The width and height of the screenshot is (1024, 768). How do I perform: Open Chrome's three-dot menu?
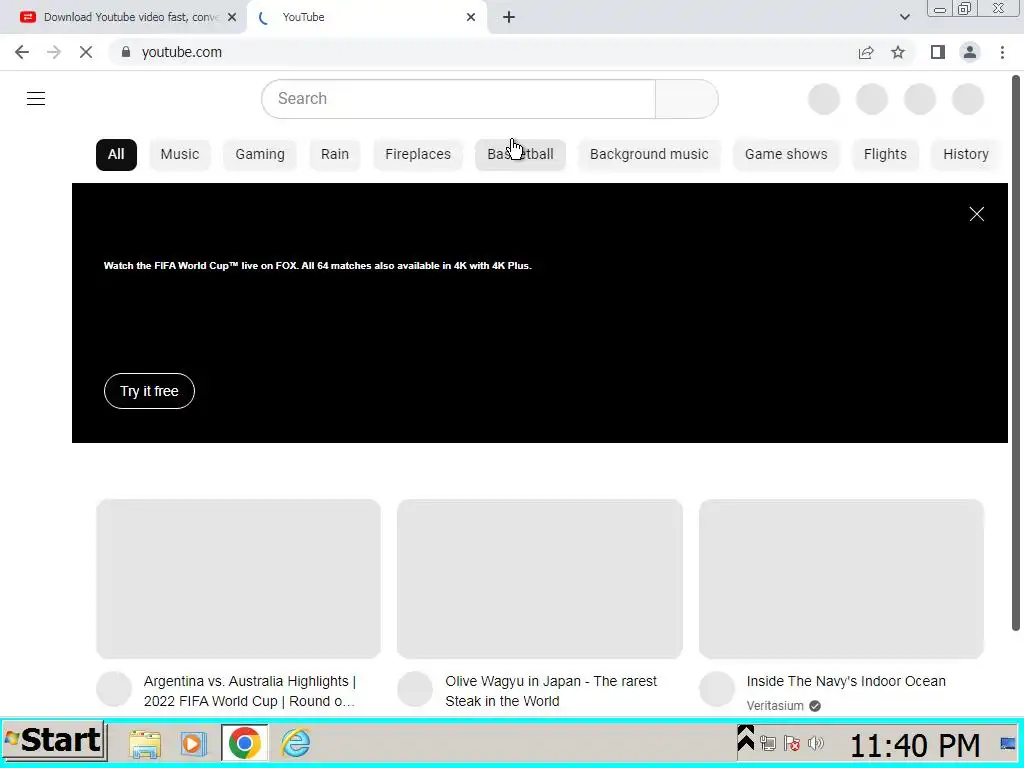1002,52
